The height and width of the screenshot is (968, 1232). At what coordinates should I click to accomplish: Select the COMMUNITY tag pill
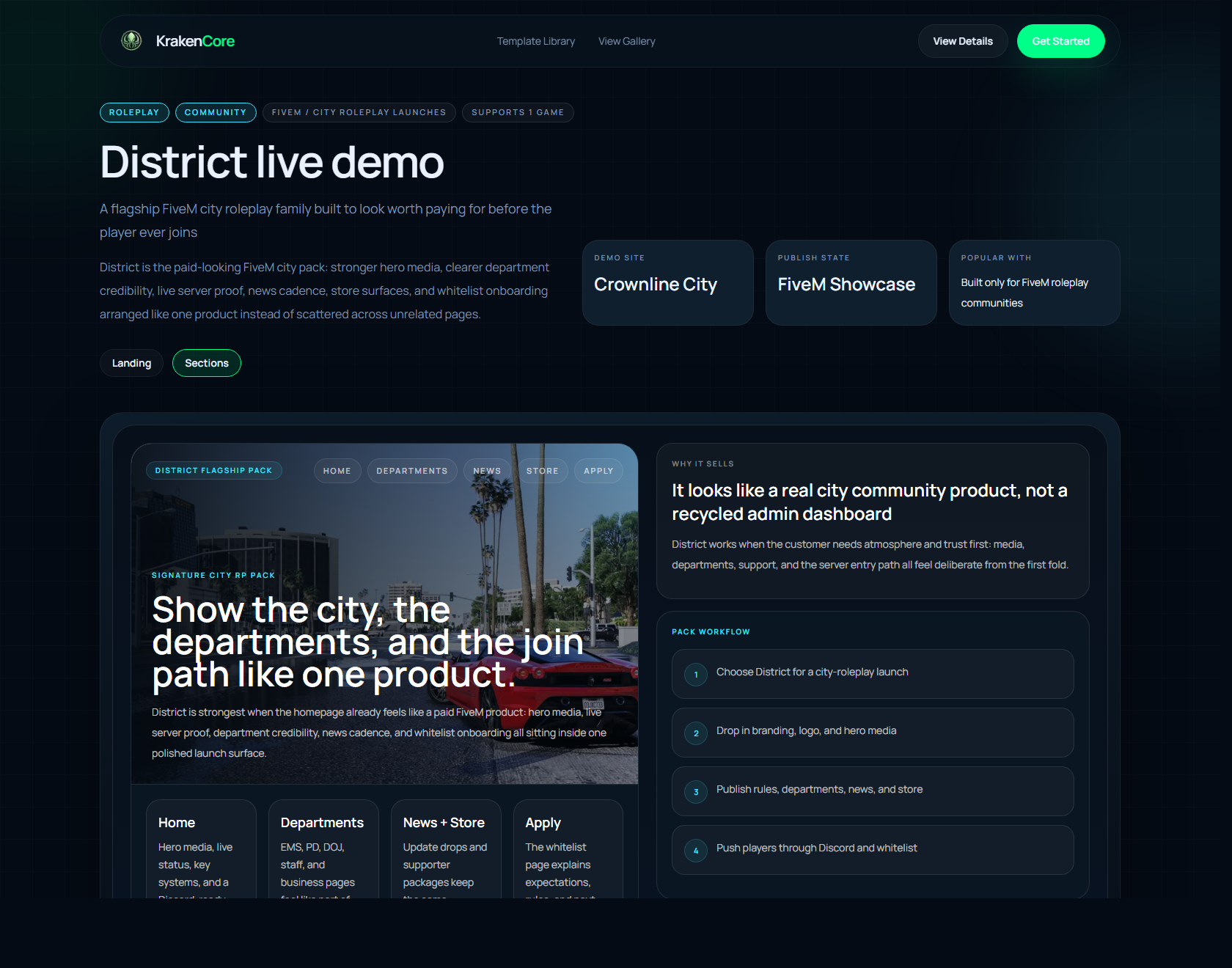click(216, 112)
